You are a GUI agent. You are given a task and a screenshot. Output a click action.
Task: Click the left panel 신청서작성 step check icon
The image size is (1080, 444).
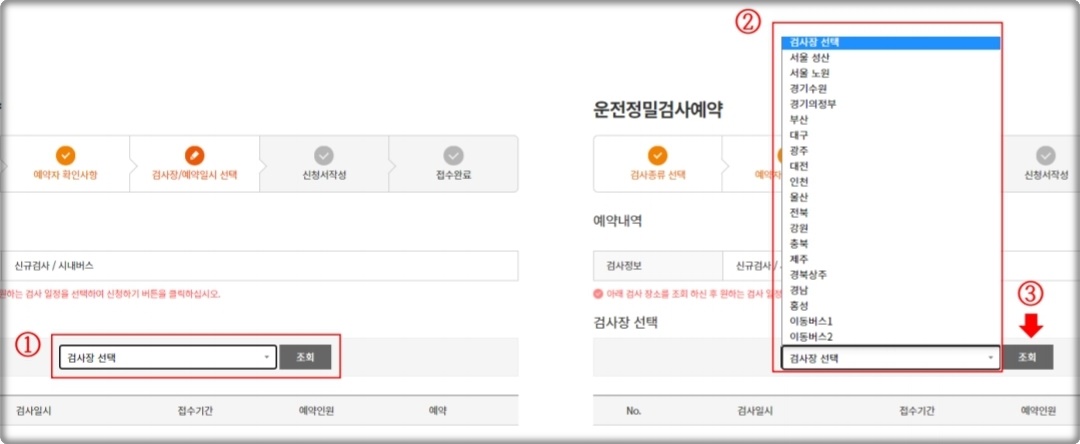click(x=324, y=155)
